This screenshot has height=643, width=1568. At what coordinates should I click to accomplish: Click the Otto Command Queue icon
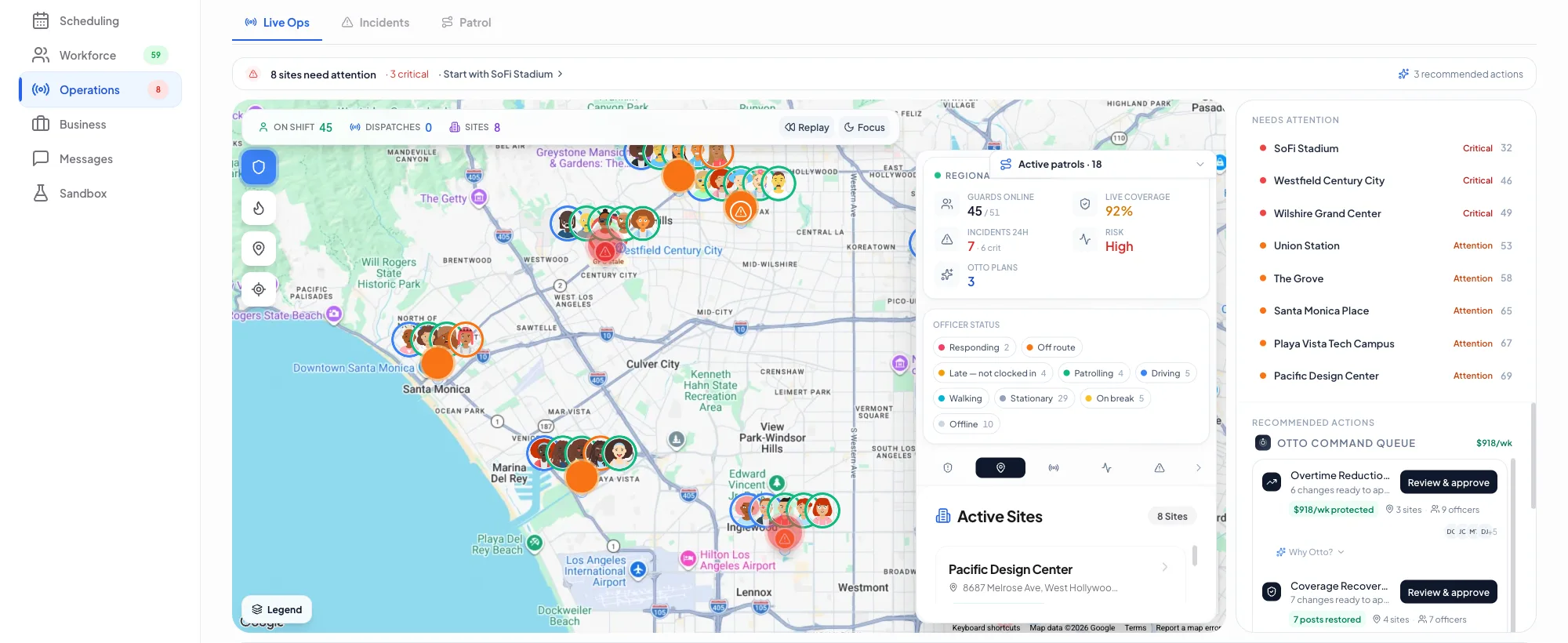coord(1263,443)
